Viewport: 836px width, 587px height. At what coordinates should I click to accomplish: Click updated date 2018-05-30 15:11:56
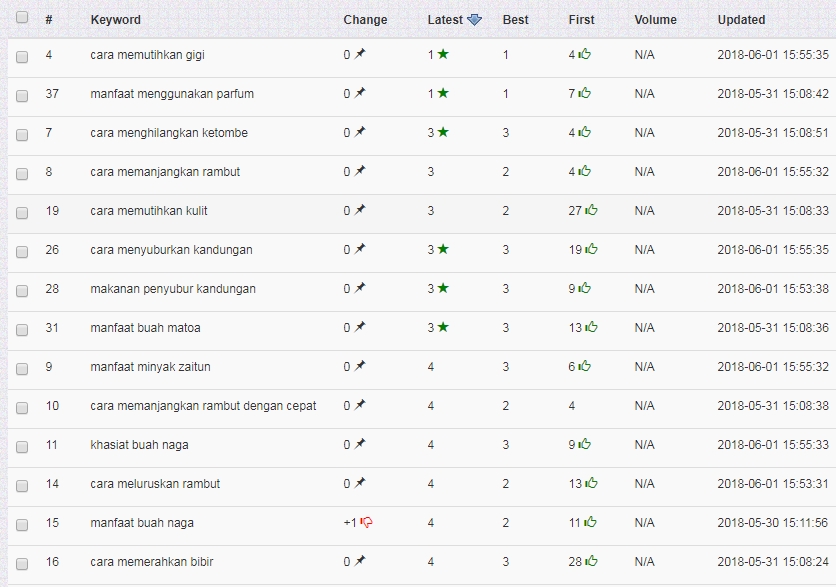pos(773,522)
